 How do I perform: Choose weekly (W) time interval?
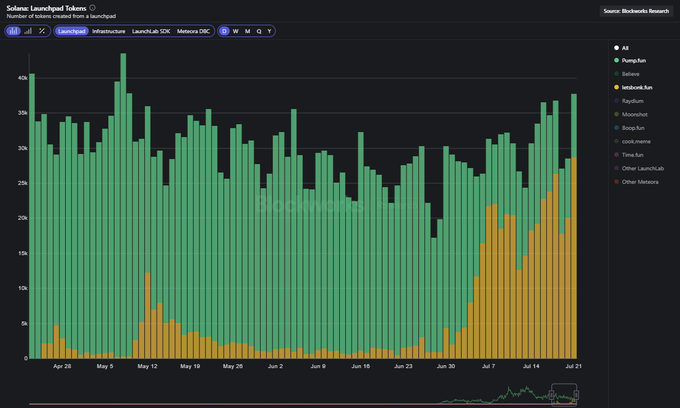tap(235, 31)
